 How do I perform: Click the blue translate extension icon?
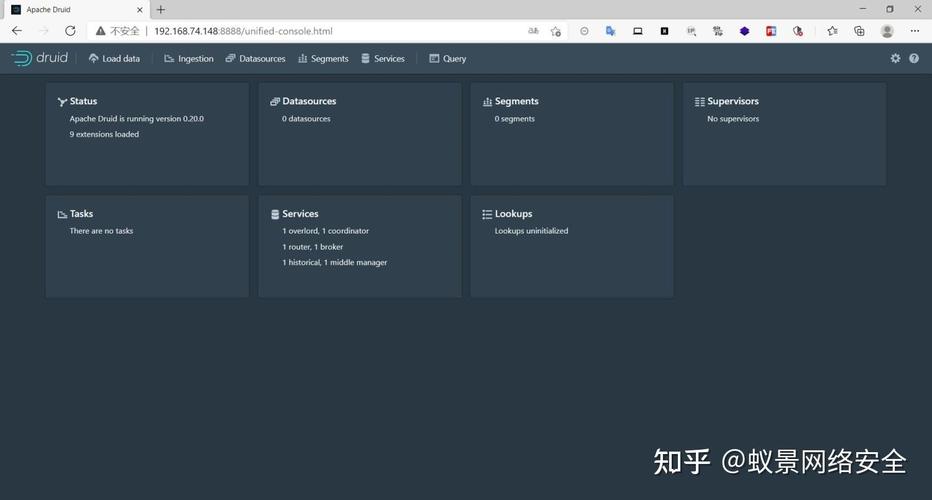(610, 31)
